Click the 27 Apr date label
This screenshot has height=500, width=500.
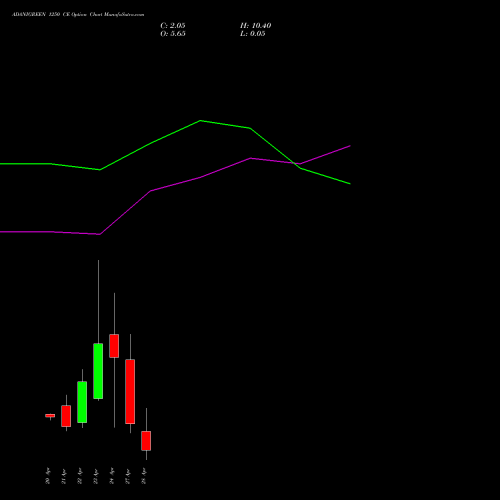128,476
